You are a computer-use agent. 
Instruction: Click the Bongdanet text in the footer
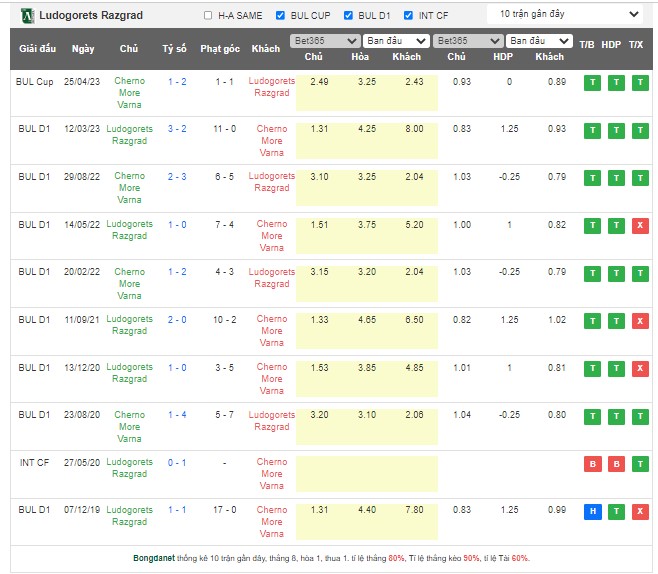pos(154,558)
